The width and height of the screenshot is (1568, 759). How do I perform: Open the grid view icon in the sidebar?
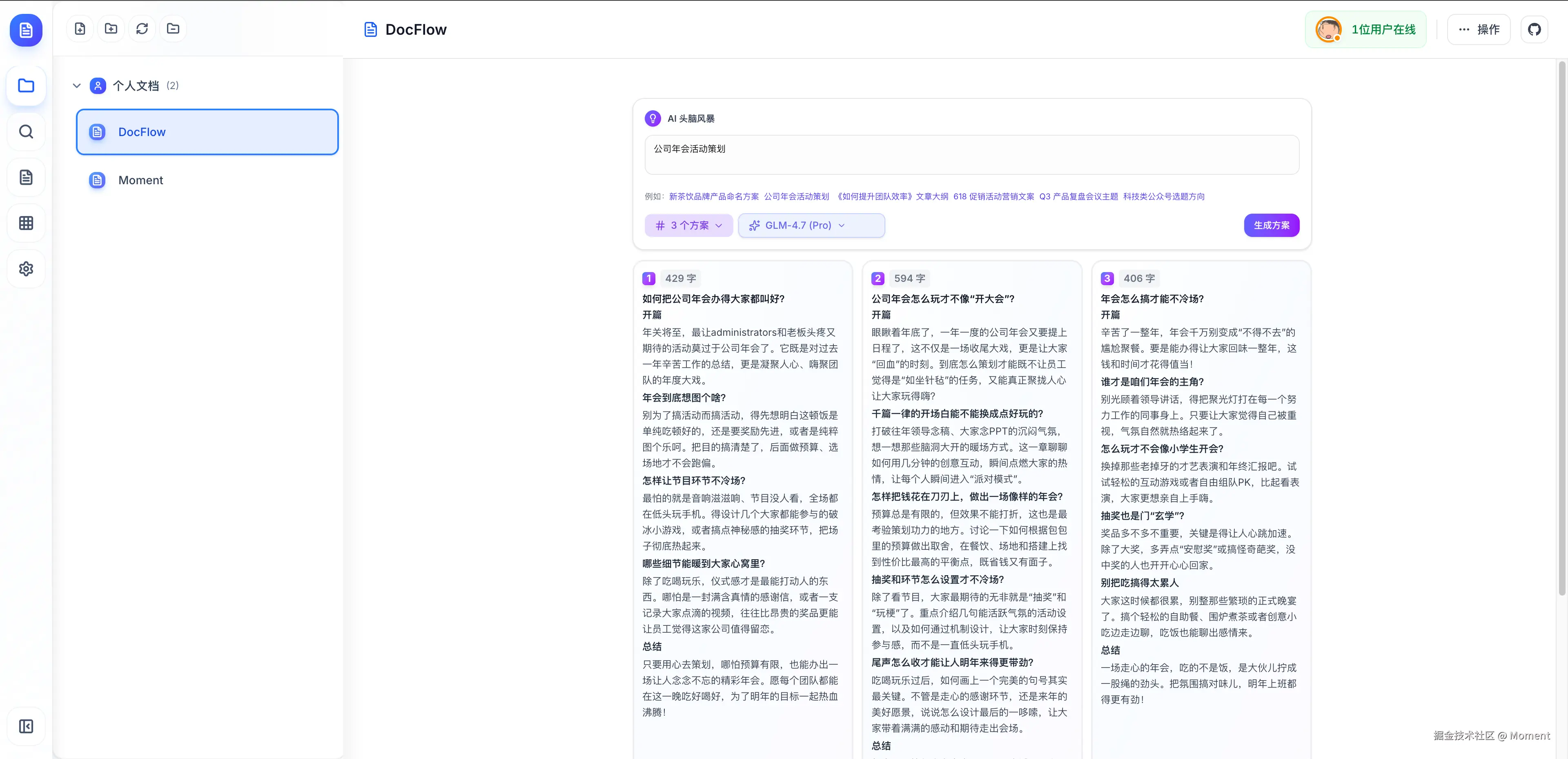(26, 223)
